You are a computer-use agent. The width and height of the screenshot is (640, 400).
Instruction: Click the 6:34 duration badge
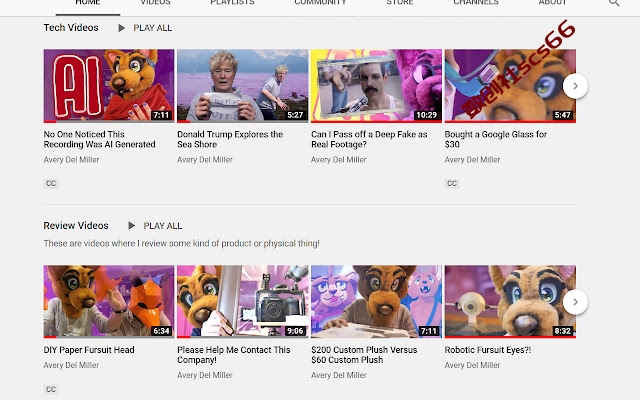point(161,331)
